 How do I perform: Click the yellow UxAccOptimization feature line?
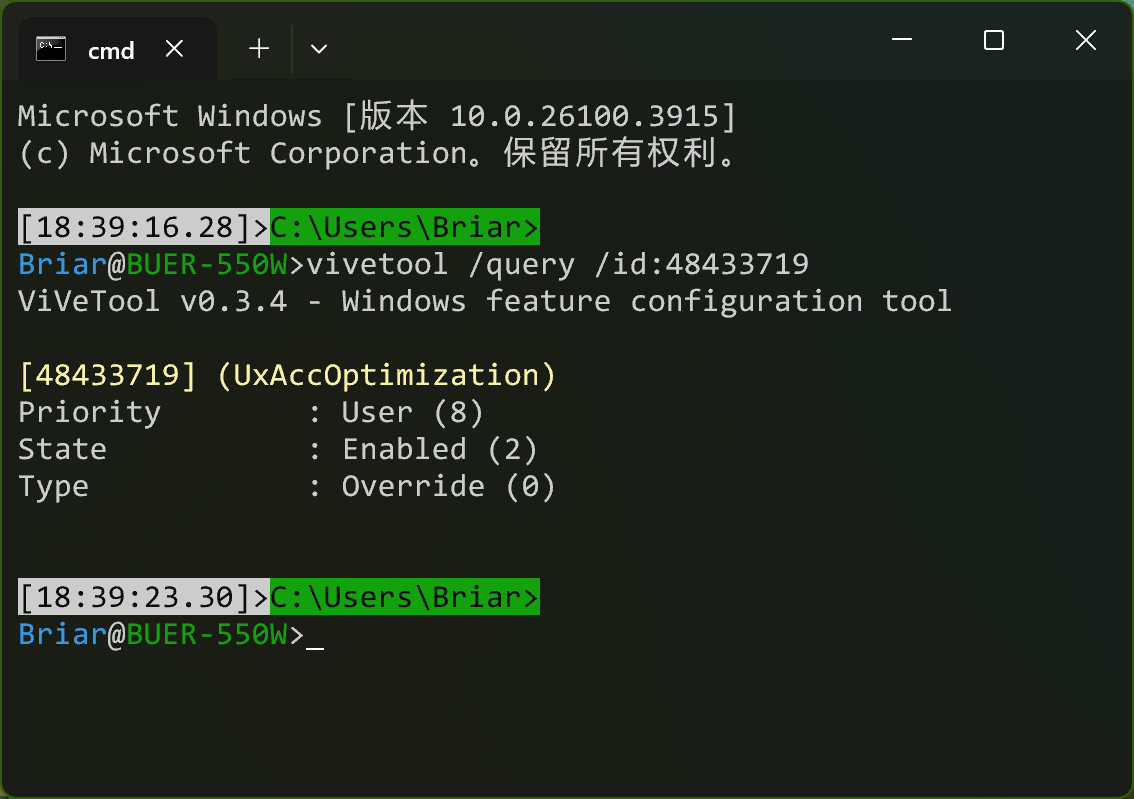click(x=287, y=376)
